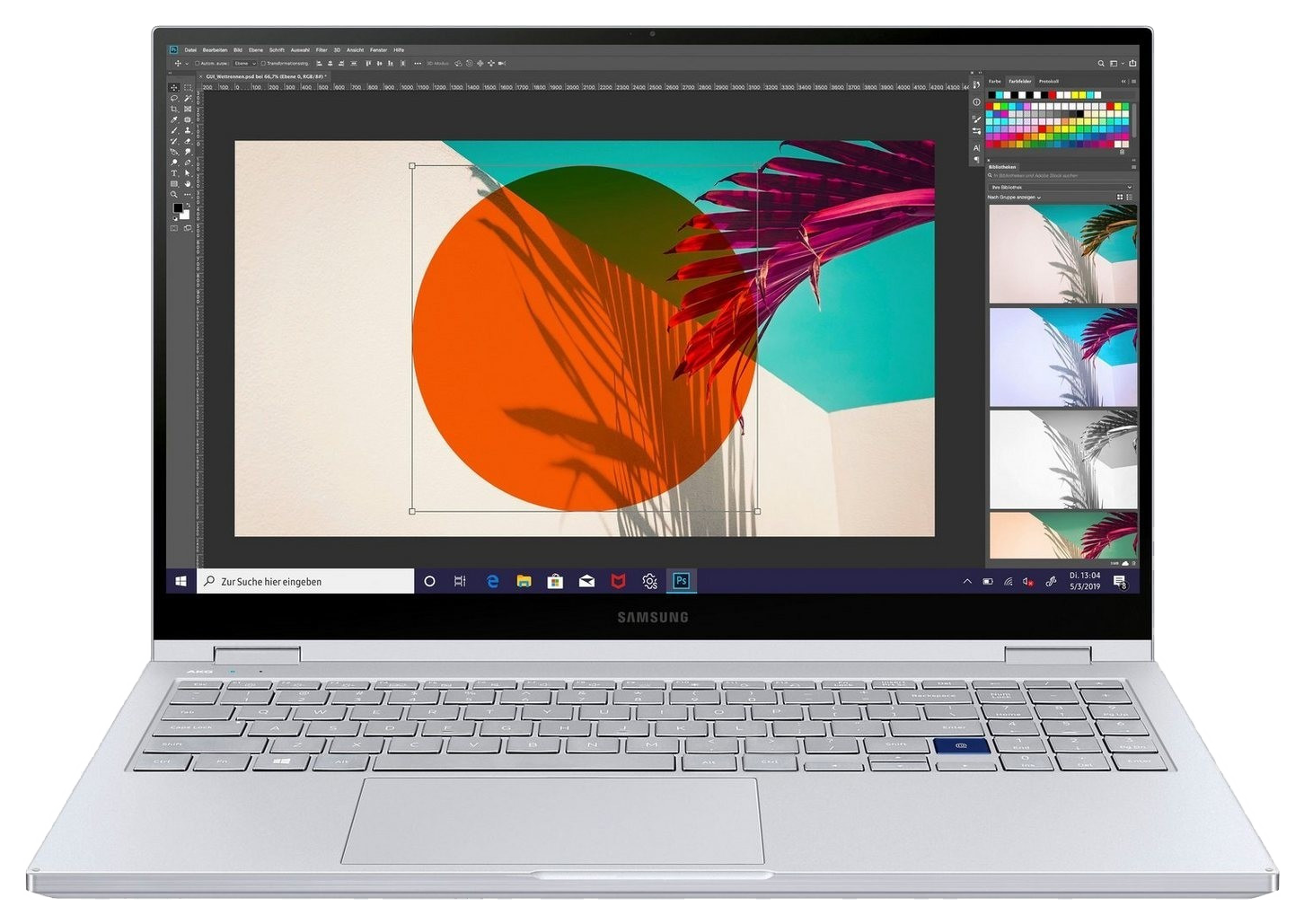Open the Nach Gruppe anzeigen dropdown
The image size is (1304, 924).
coord(1014,197)
